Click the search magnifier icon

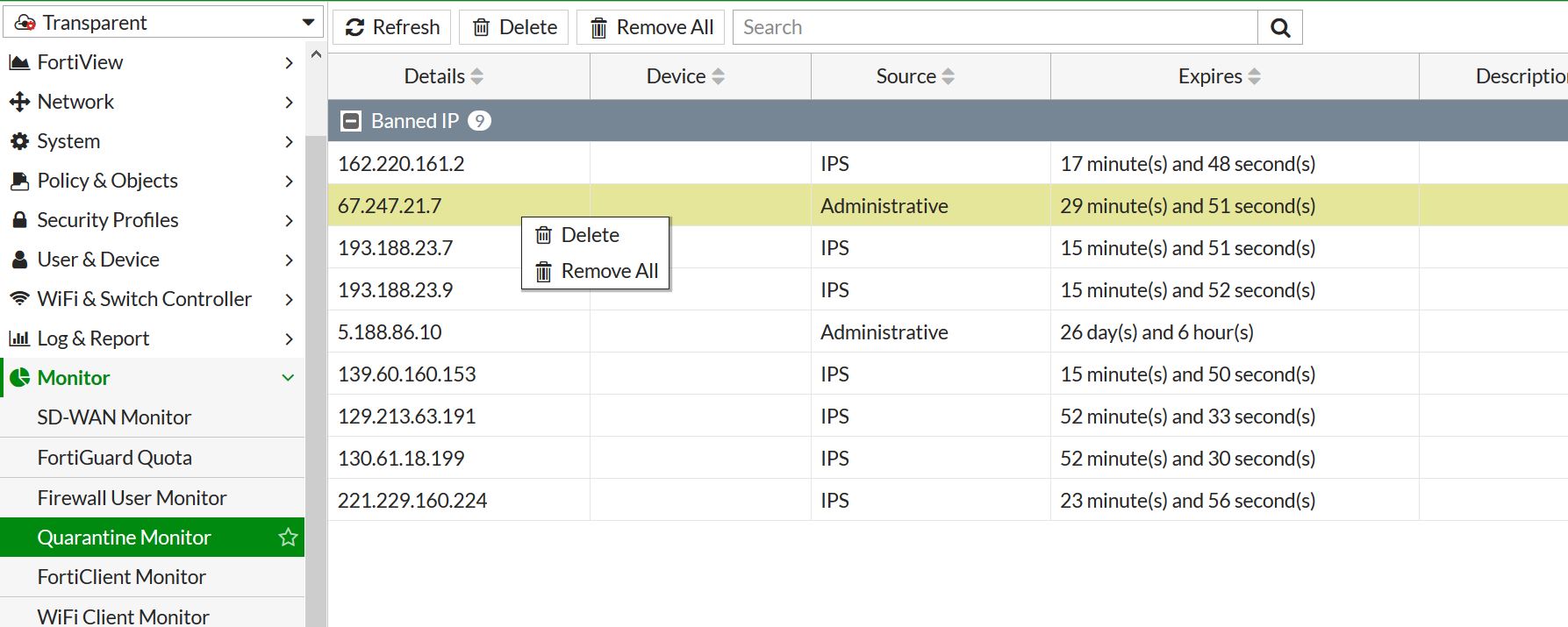(x=1280, y=27)
